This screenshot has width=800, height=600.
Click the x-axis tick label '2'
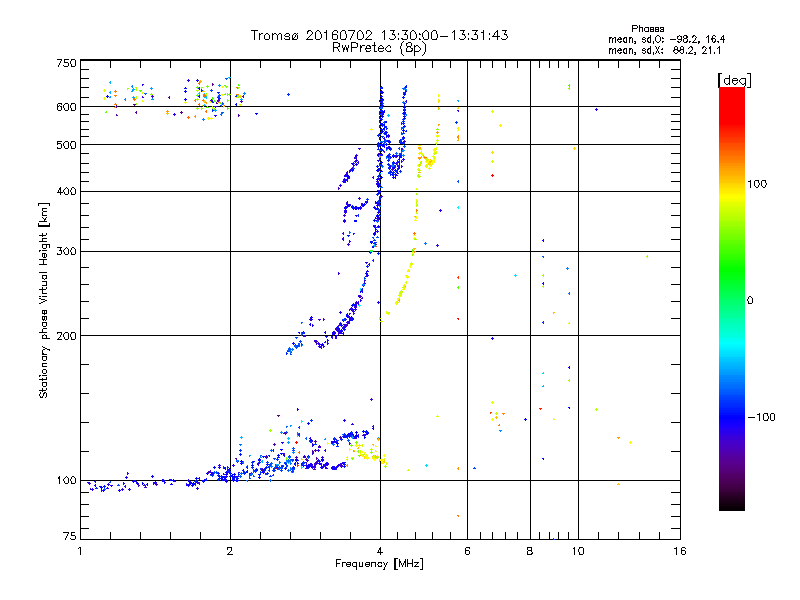click(230, 551)
